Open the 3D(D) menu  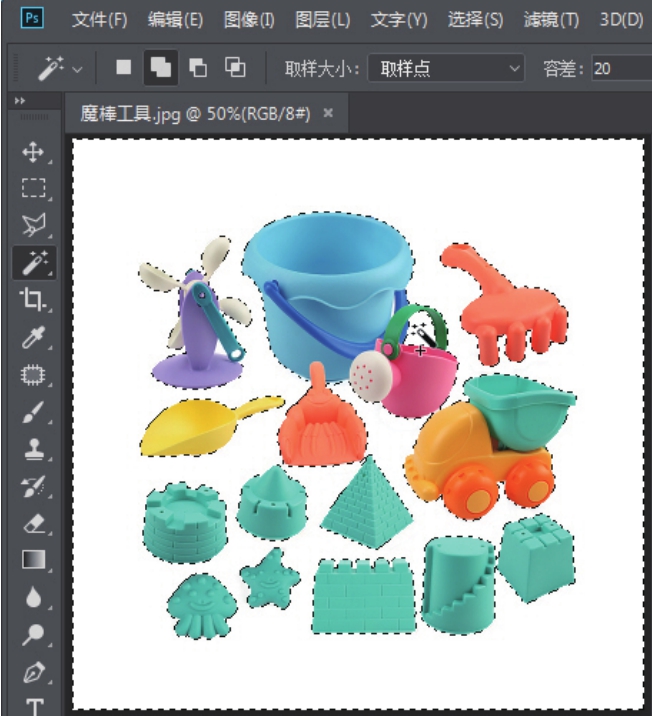(621, 20)
